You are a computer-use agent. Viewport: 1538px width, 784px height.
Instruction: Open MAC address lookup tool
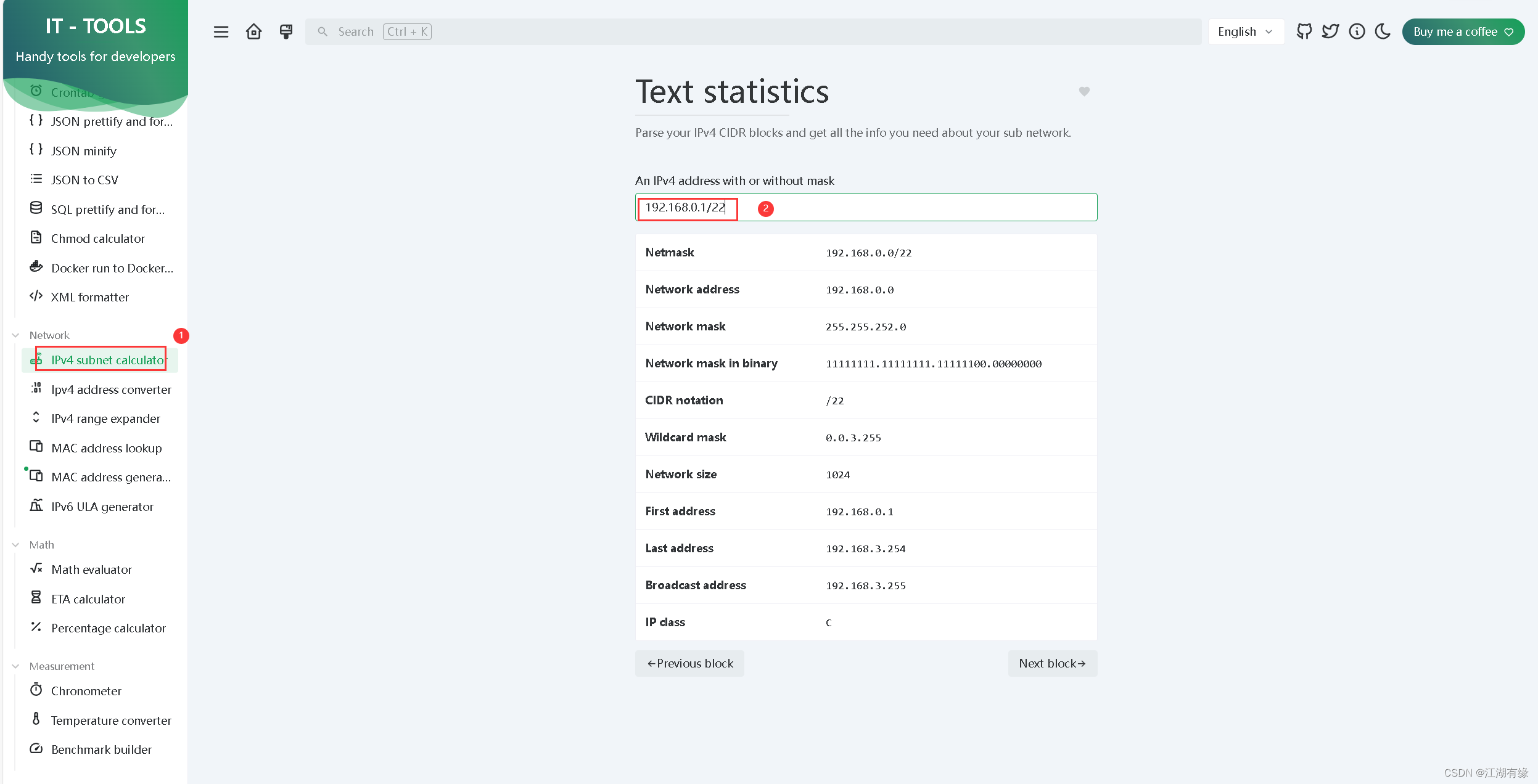106,448
